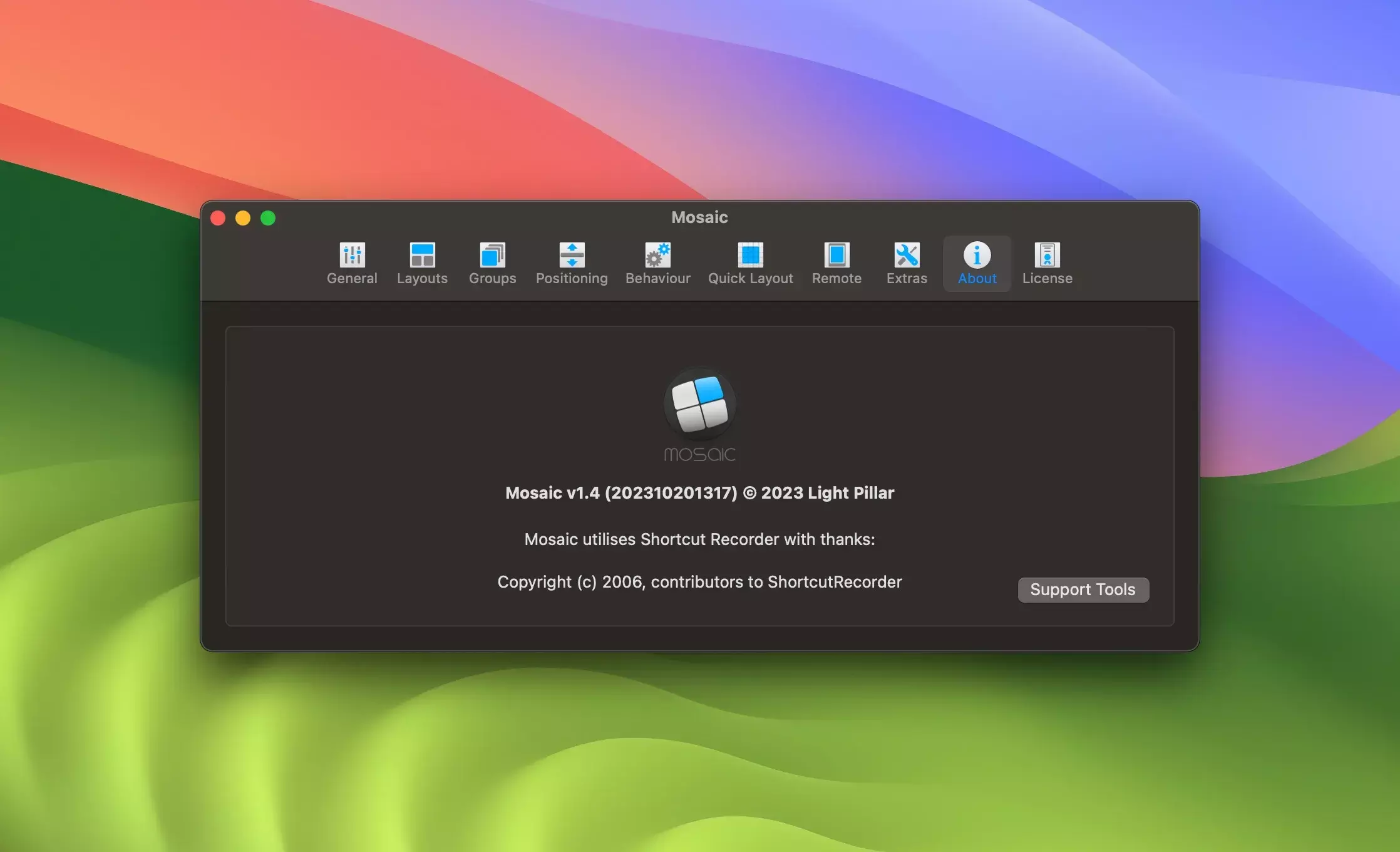Image resolution: width=1400 pixels, height=852 pixels.
Task: Minimize the Mosaic window
Action: 243,218
